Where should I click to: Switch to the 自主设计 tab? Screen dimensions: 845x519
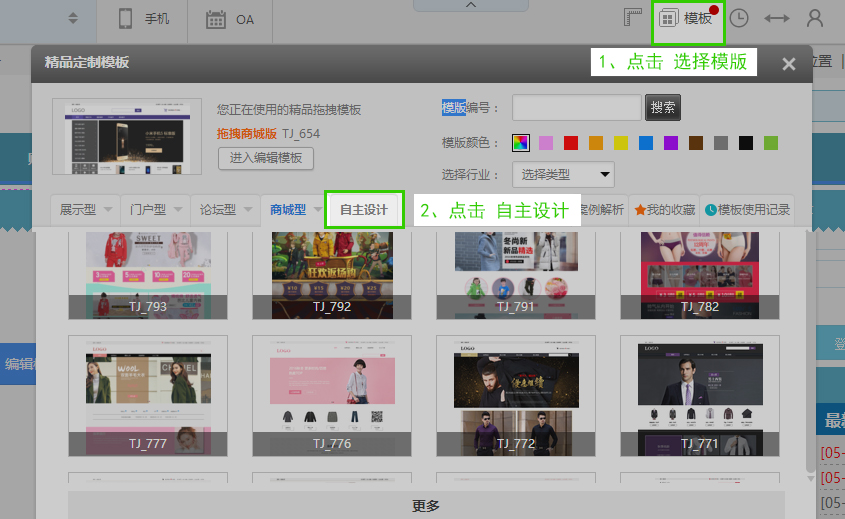coord(364,210)
